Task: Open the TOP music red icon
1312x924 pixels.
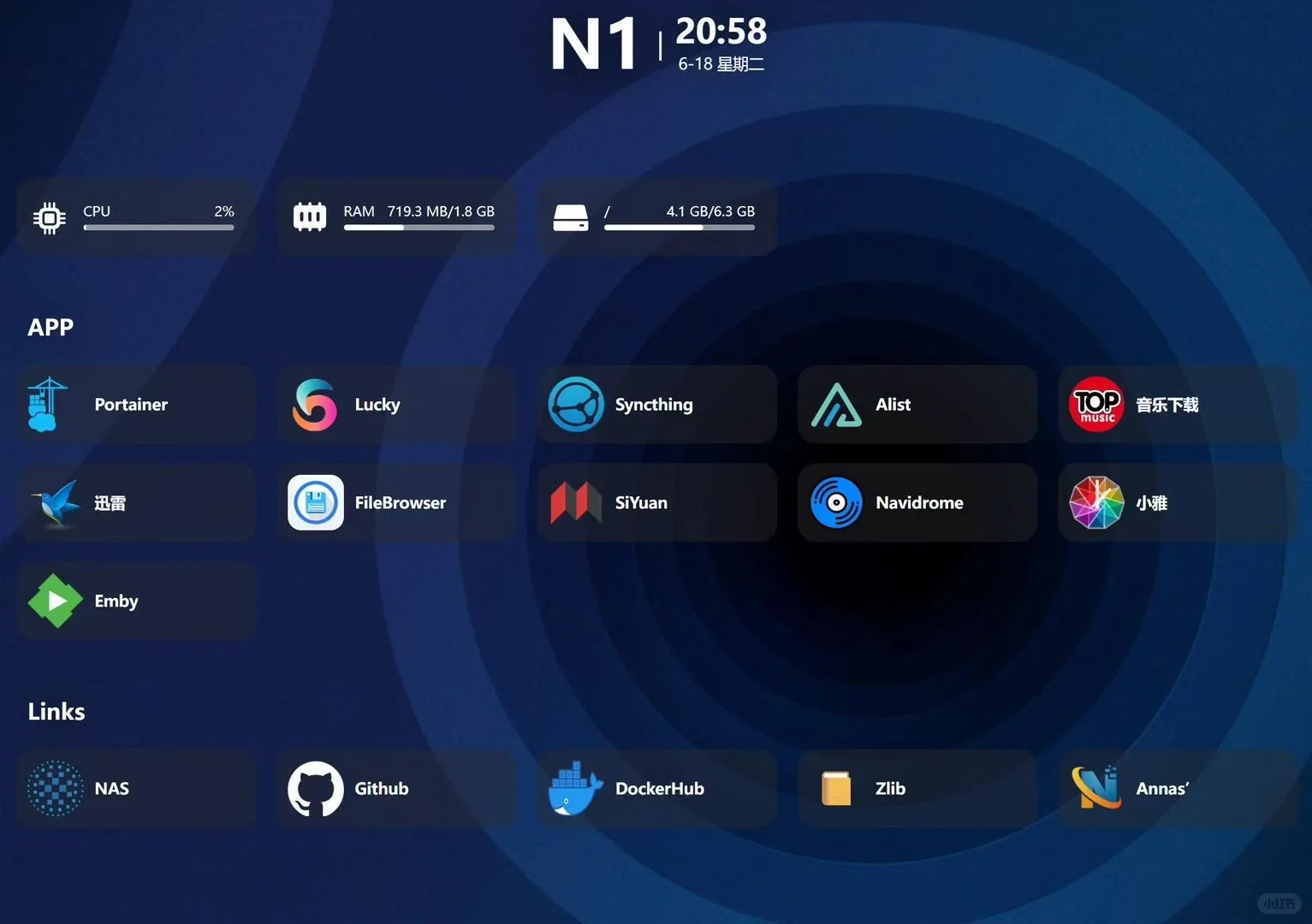Action: tap(1096, 405)
